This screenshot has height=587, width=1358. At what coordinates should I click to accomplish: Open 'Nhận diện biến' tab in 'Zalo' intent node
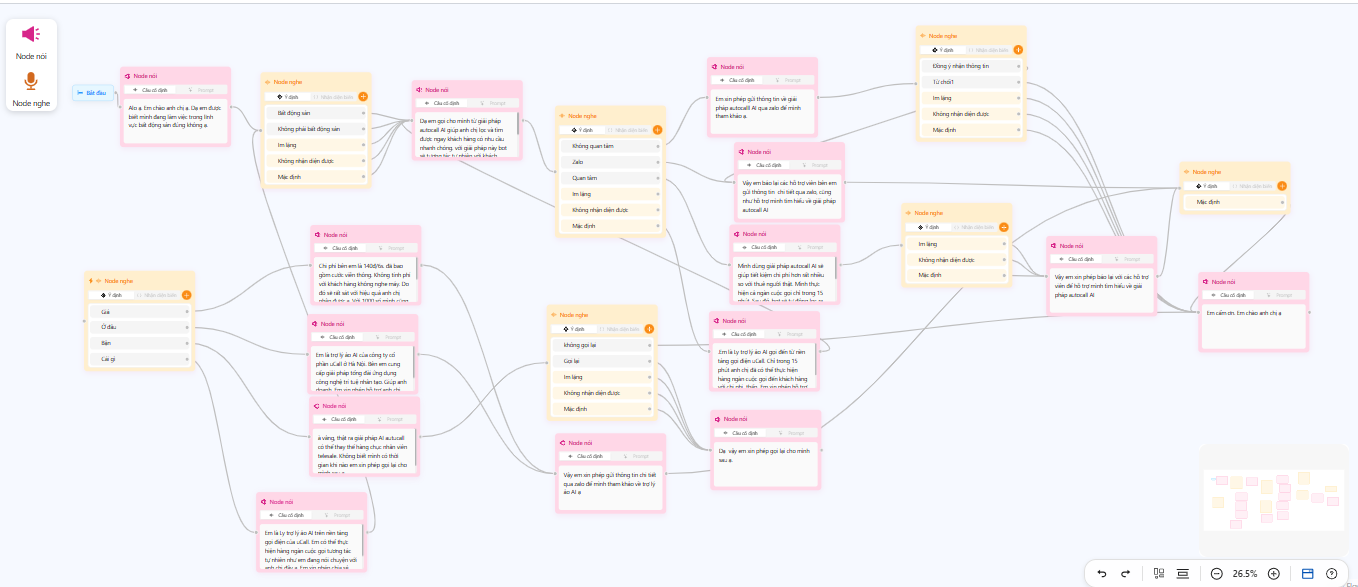627,130
